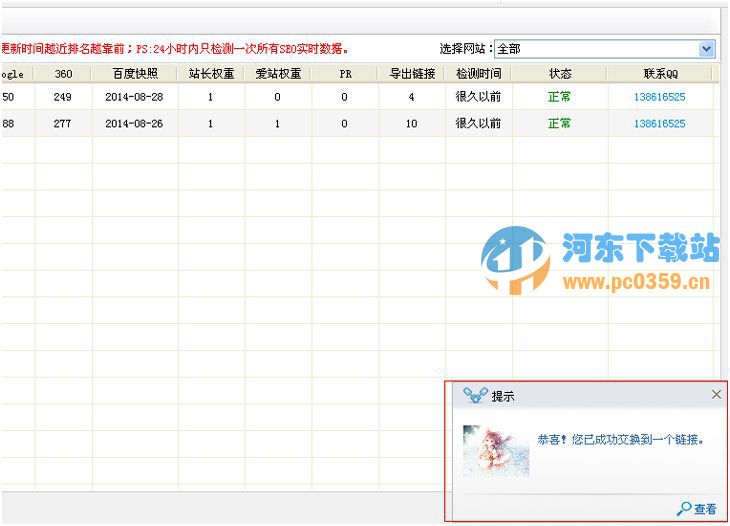Click the link-exchange icon in the 提示 title

coord(475,395)
